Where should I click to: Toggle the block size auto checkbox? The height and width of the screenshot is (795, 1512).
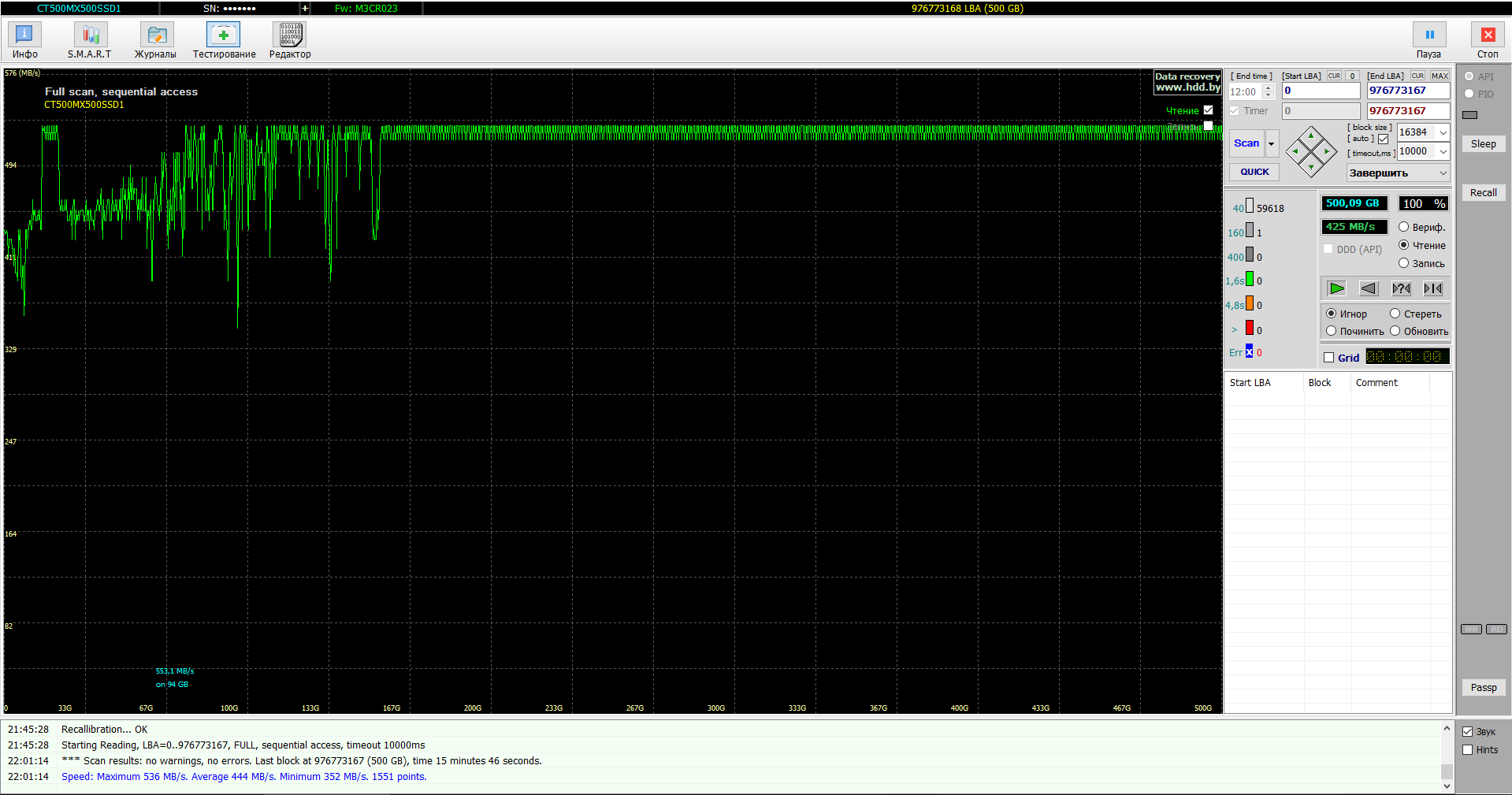point(1383,139)
